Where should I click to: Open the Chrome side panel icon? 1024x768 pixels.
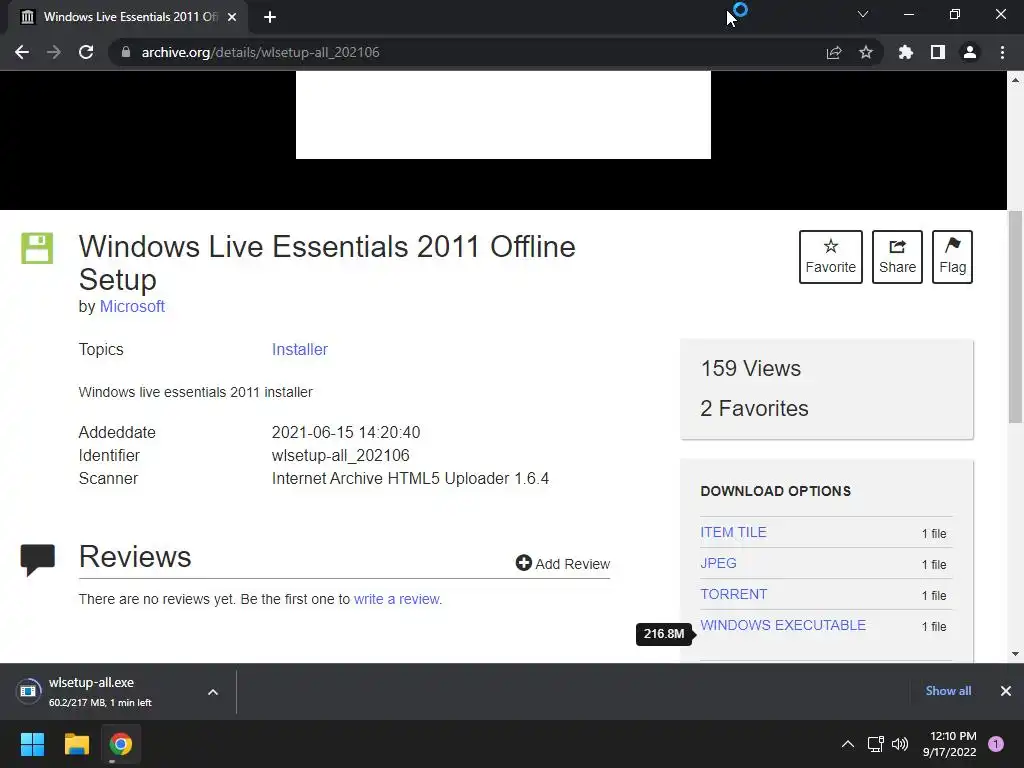pos(938,52)
